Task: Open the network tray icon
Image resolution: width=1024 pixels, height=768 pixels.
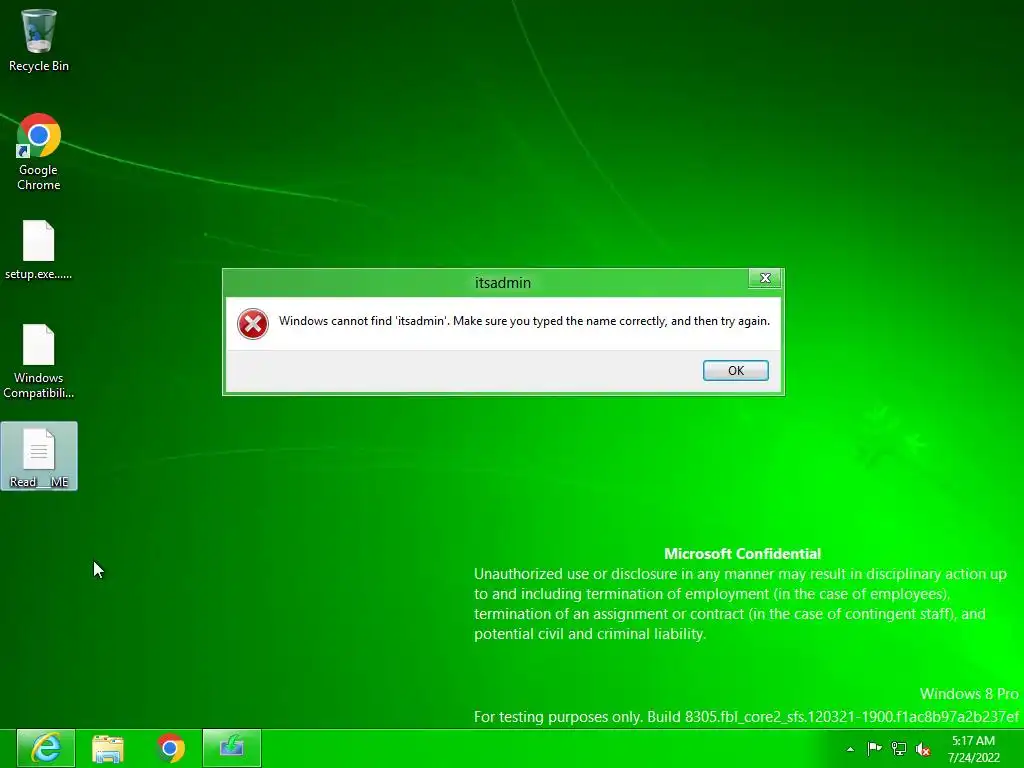Action: (899, 749)
